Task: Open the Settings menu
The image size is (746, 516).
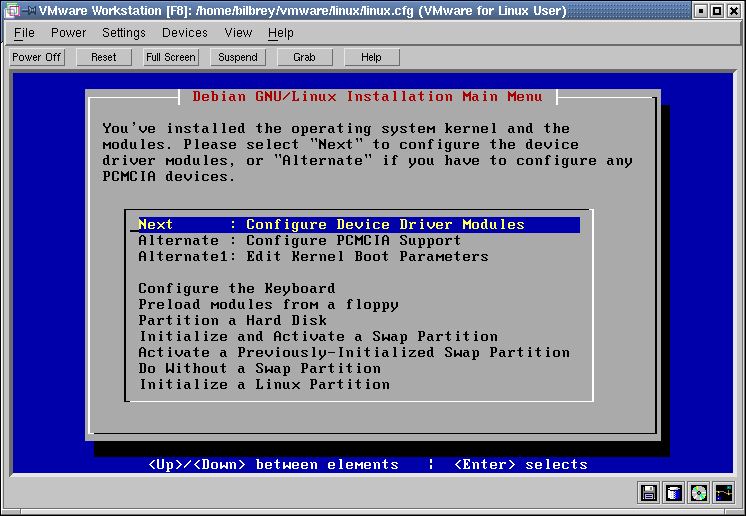Action: (124, 33)
